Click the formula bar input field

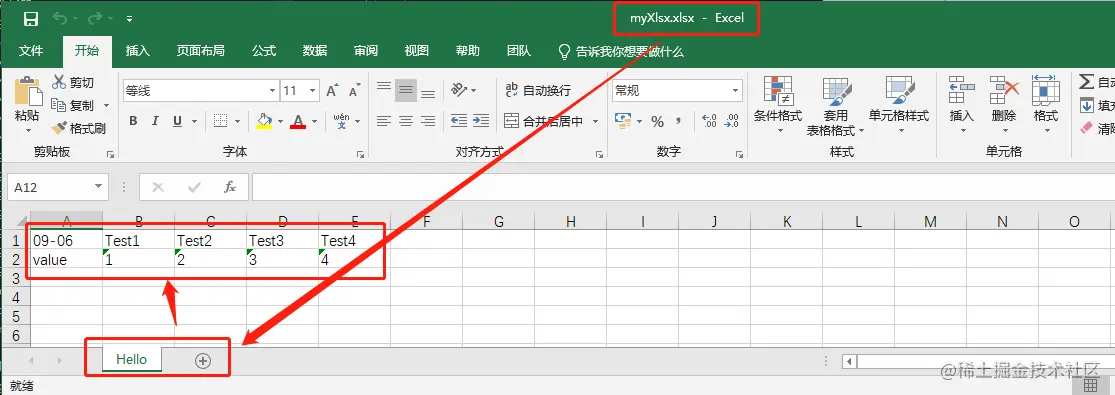(683, 187)
